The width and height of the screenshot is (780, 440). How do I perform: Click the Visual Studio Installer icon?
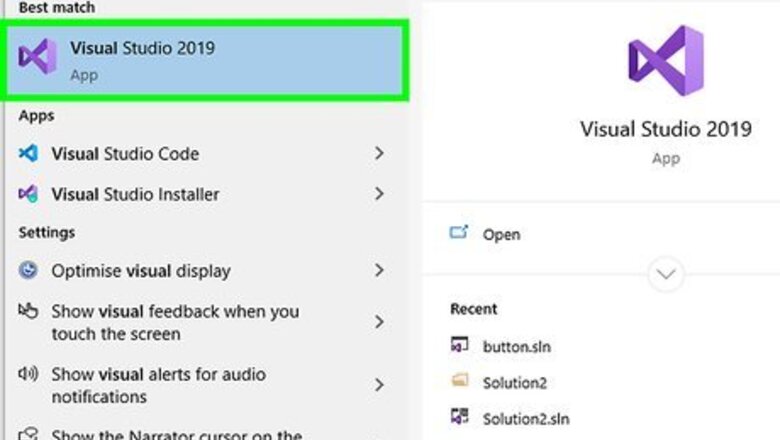(x=29, y=194)
